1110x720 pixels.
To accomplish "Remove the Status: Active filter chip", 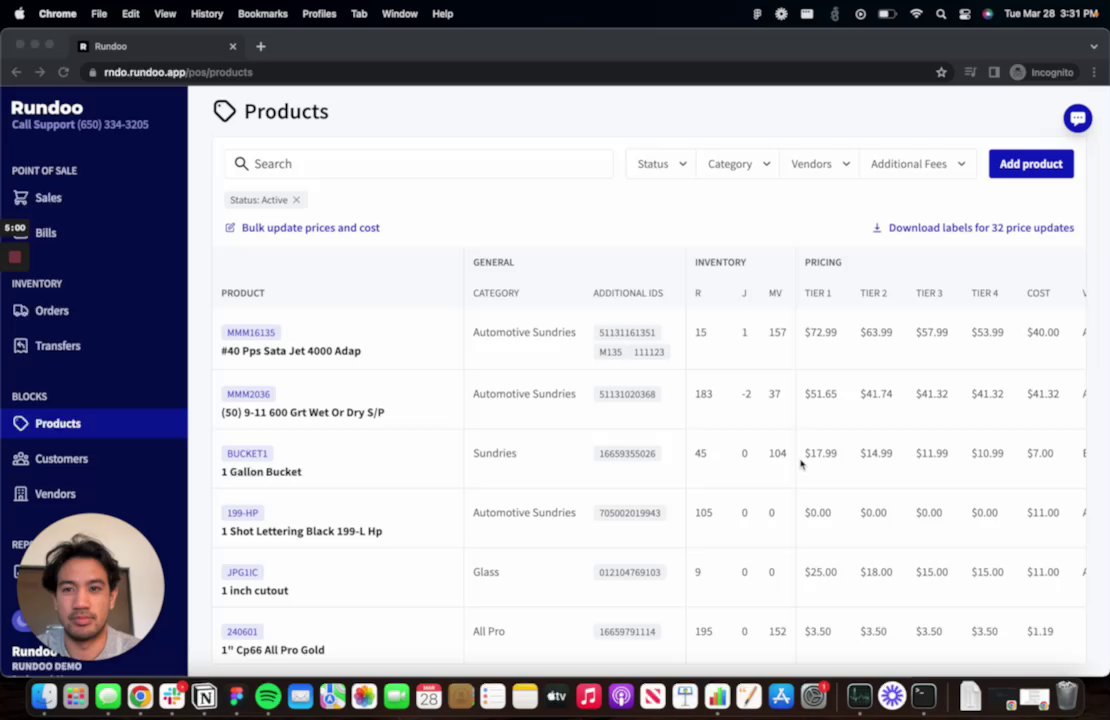I will click(297, 200).
